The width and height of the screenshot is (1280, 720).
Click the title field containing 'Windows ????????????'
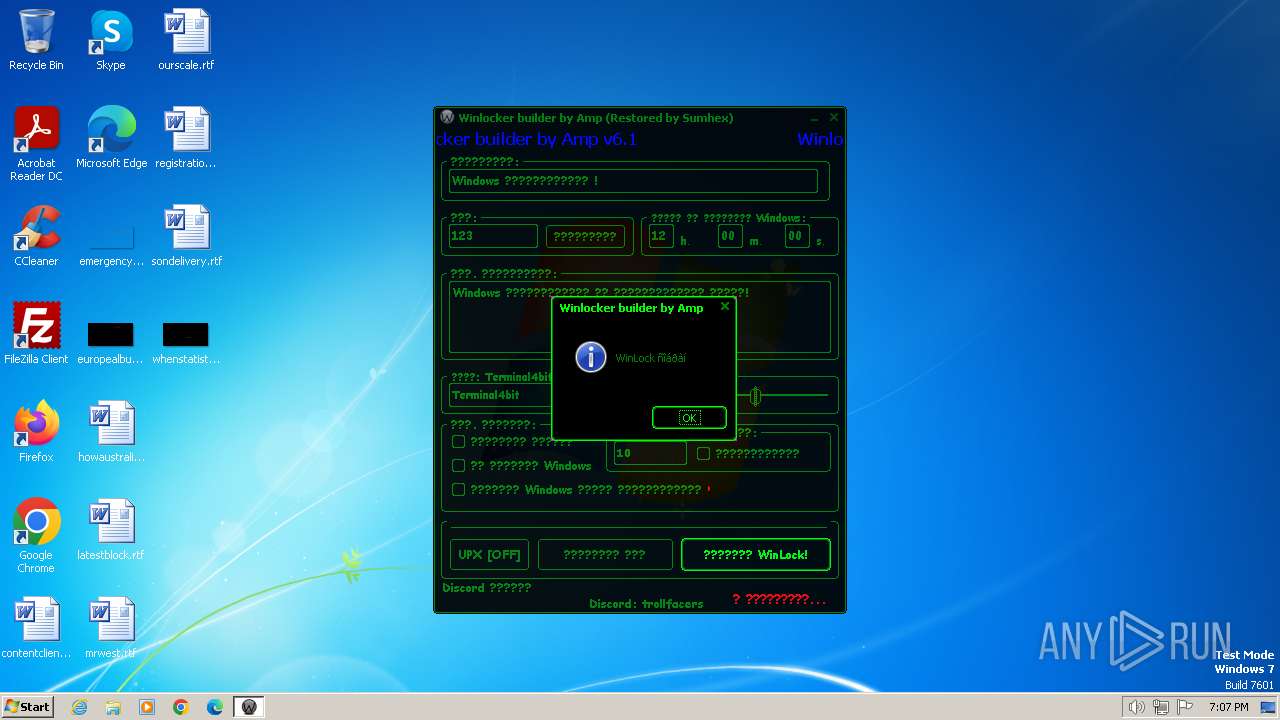pos(633,181)
